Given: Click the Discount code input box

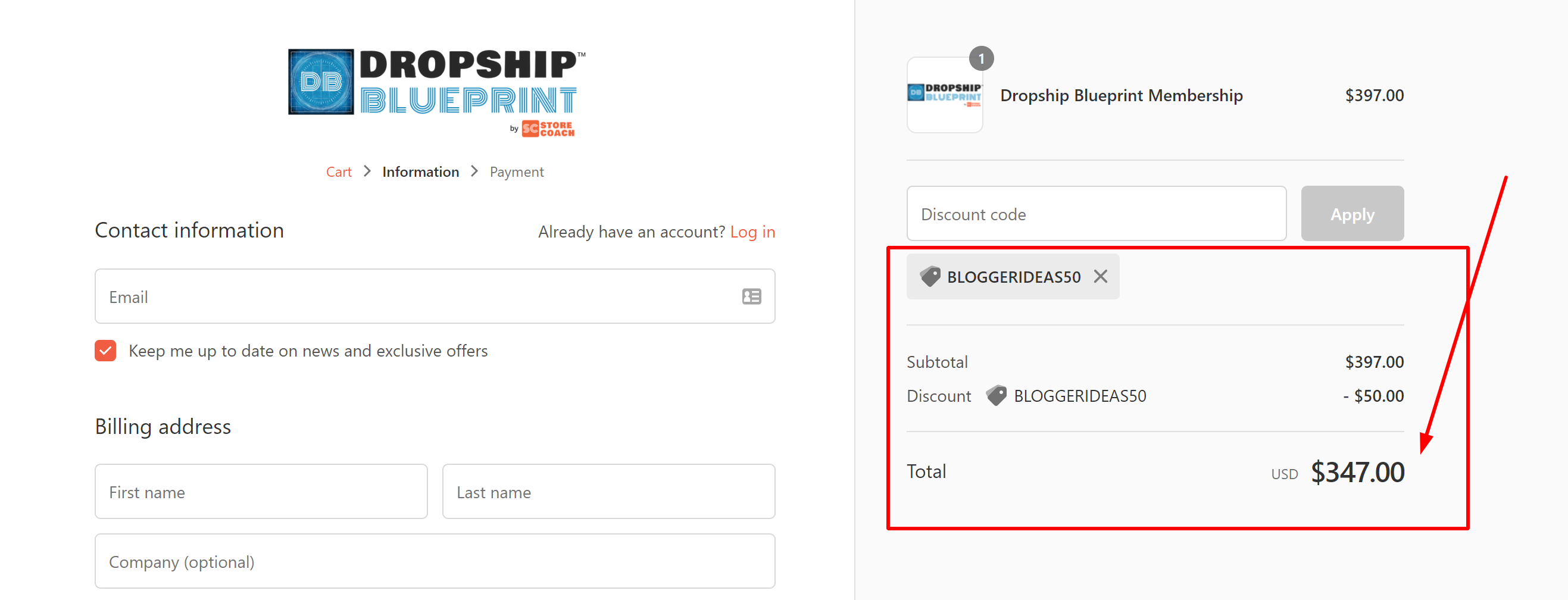Looking at the screenshot, I should [x=1096, y=214].
